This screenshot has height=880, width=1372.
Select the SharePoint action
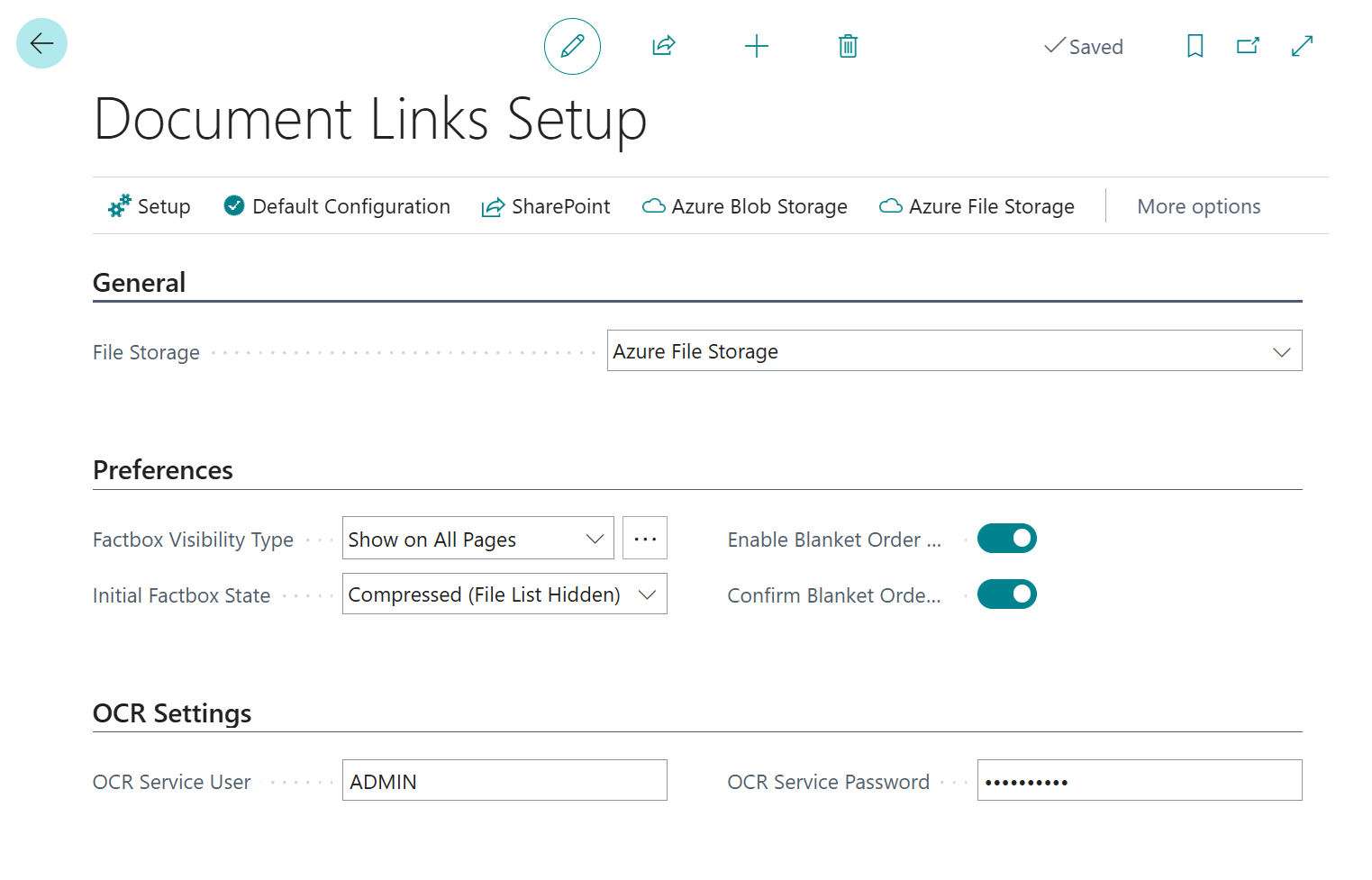click(x=546, y=206)
